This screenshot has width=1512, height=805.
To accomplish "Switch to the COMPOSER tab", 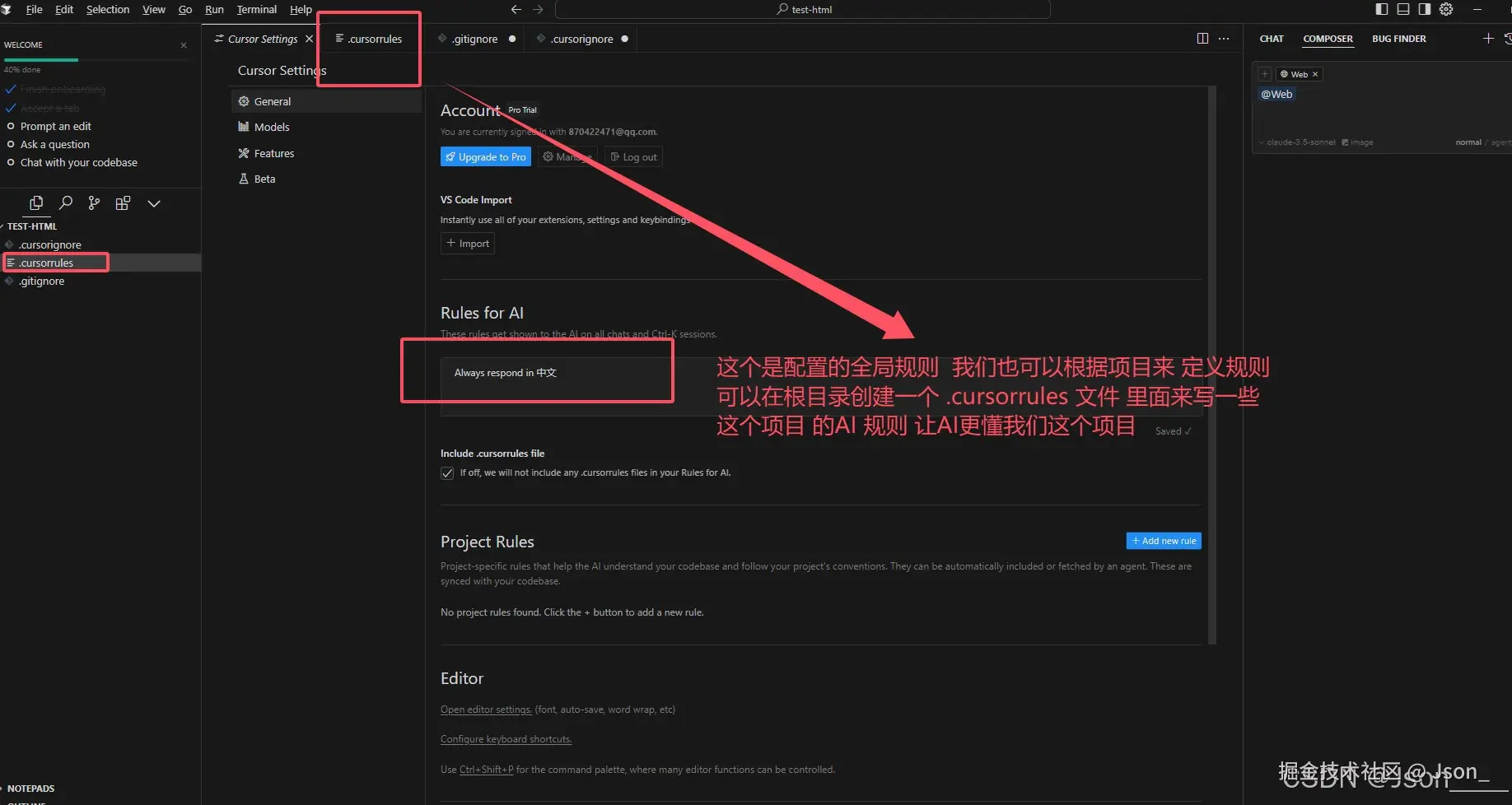I will coord(1328,39).
